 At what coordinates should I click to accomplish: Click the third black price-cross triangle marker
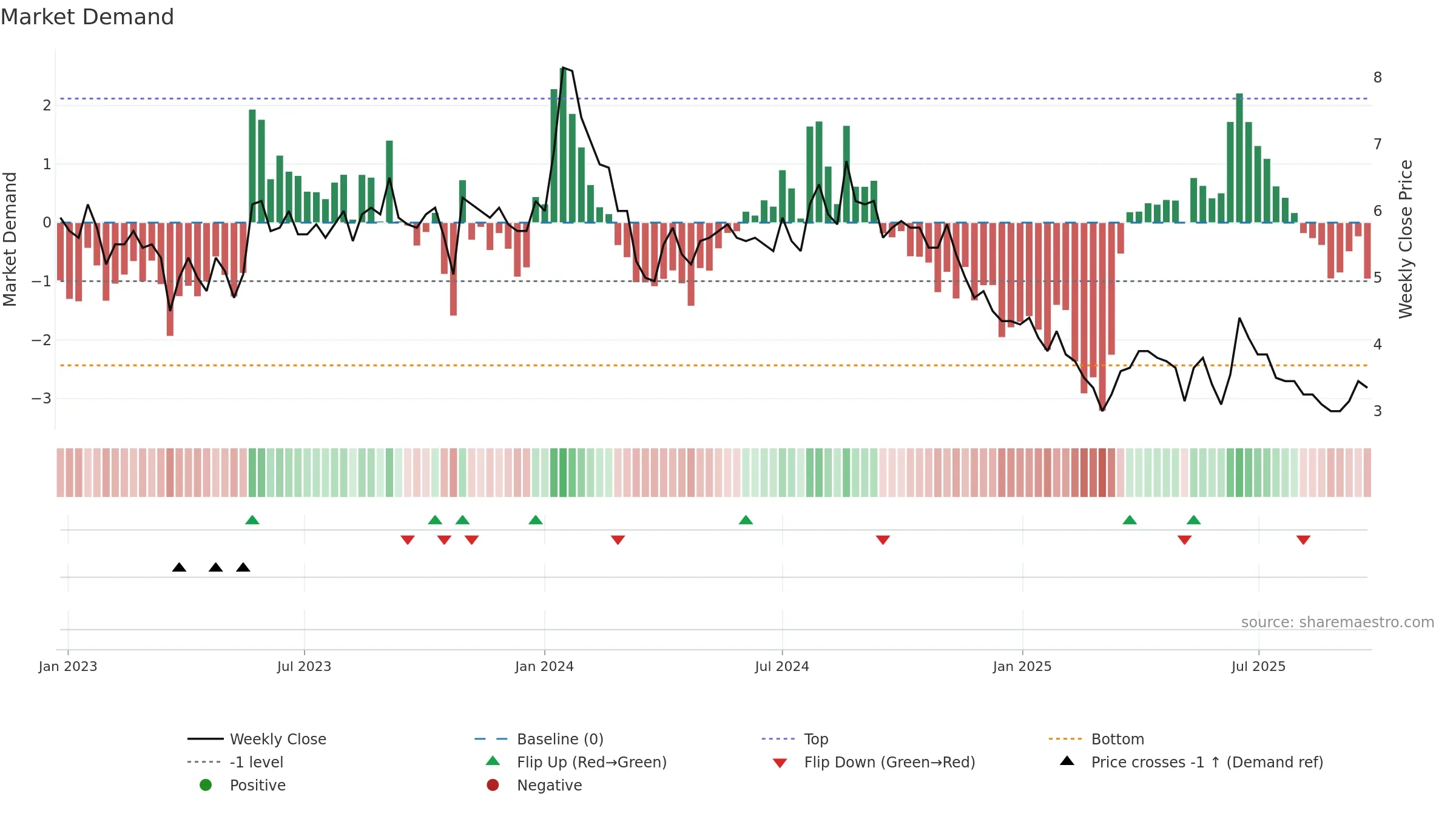point(243,567)
